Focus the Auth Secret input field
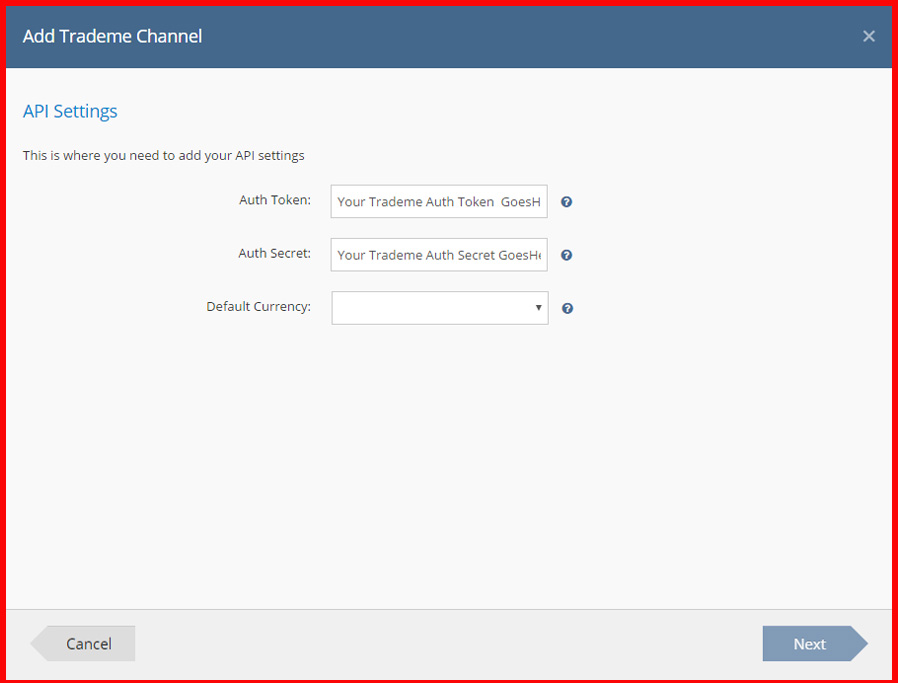Viewport: 898px width, 683px height. point(439,255)
